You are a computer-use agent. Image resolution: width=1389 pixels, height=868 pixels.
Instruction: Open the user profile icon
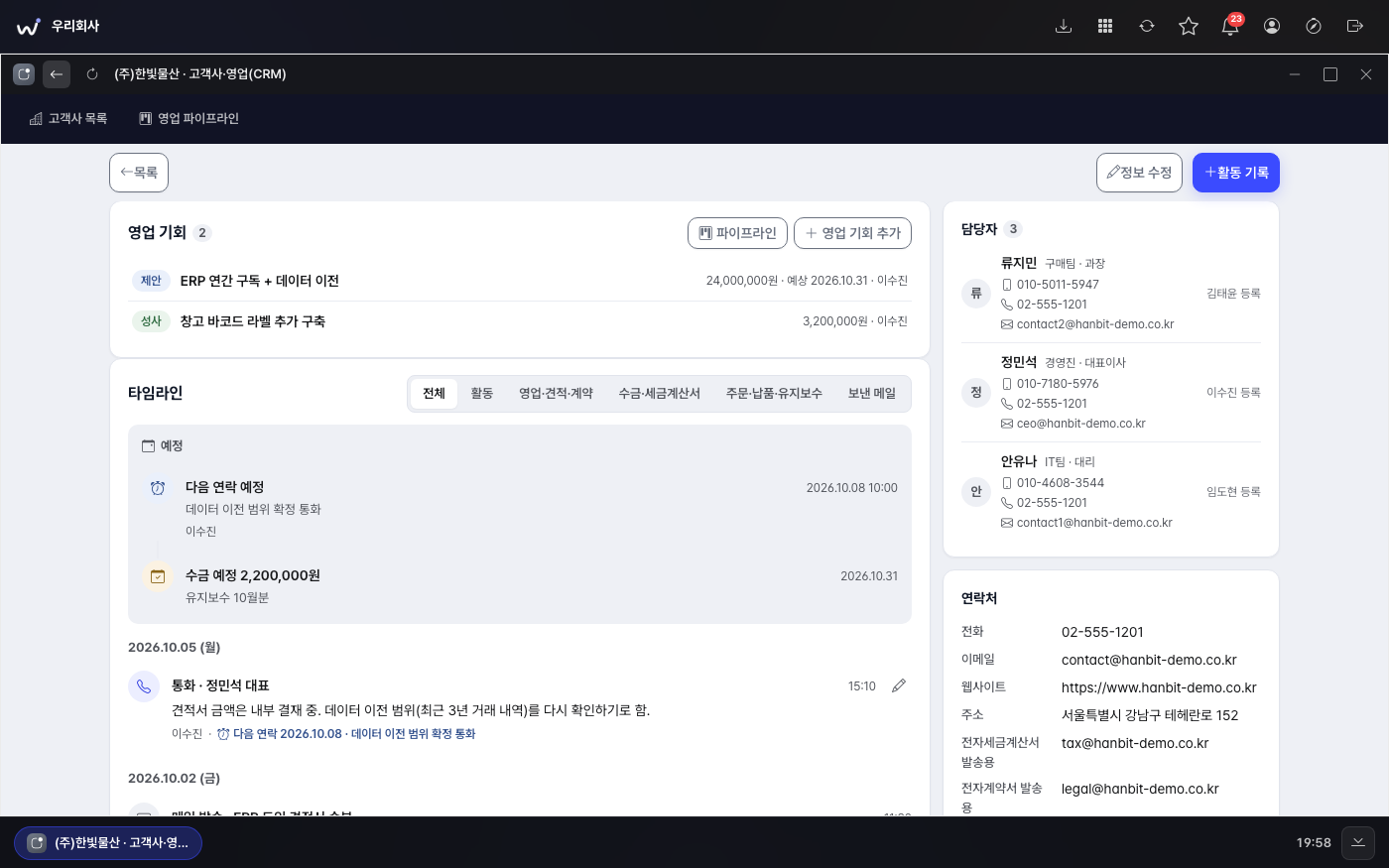coord(1272,26)
